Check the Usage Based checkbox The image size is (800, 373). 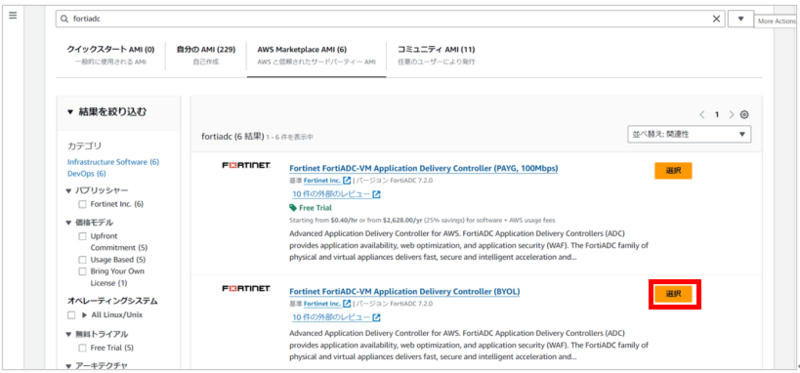tap(82, 260)
